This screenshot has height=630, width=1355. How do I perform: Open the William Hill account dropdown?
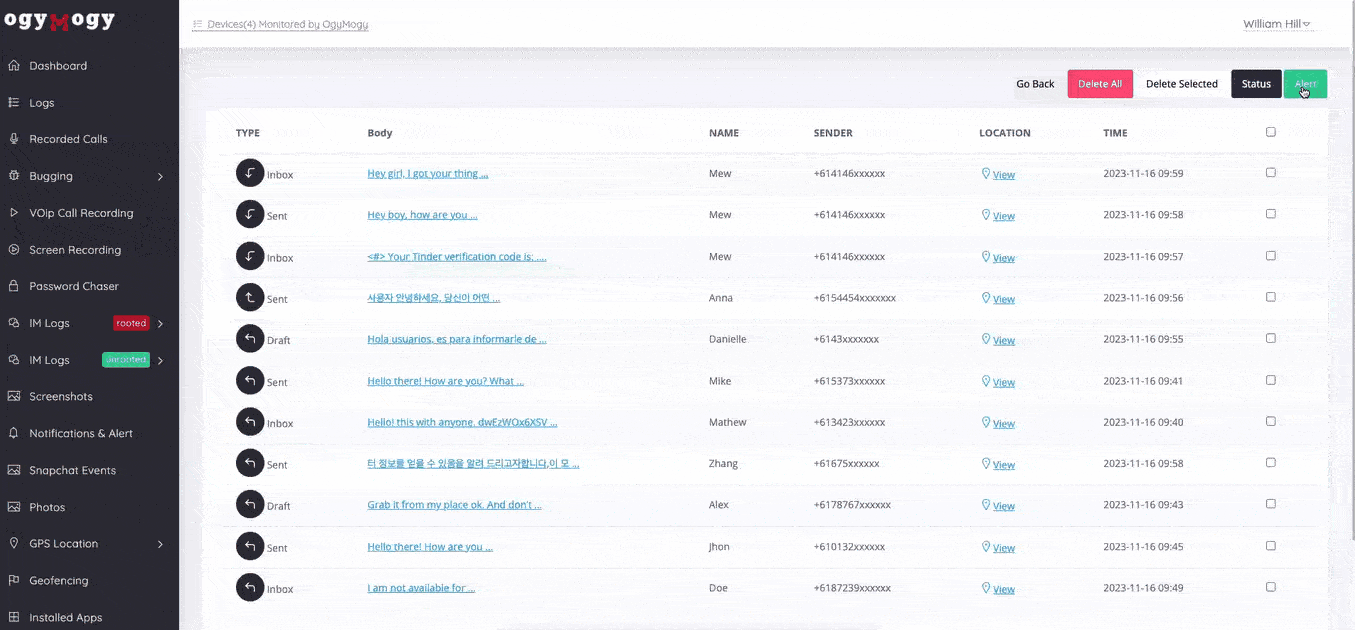(x=1276, y=24)
